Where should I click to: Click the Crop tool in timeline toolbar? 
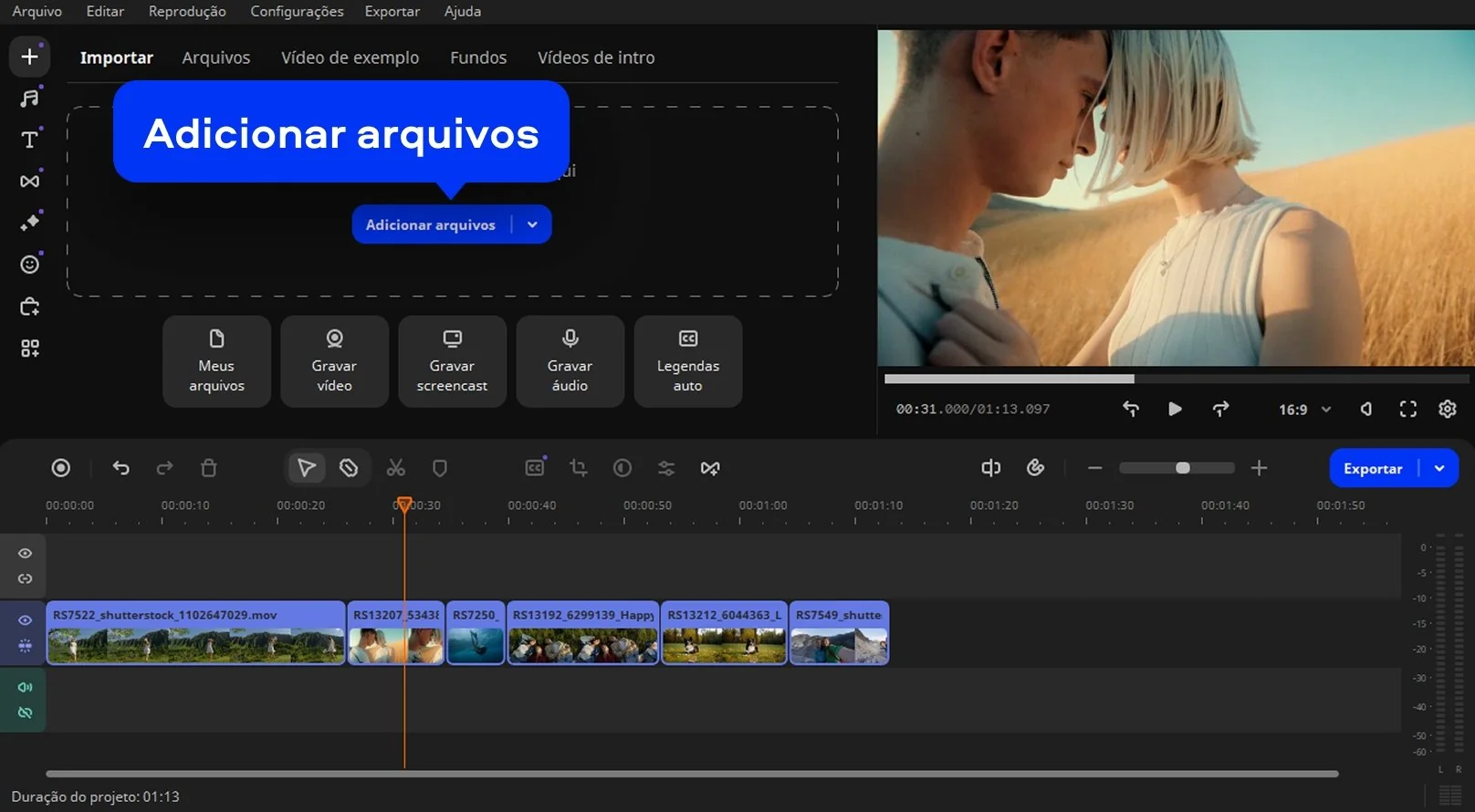tap(578, 468)
